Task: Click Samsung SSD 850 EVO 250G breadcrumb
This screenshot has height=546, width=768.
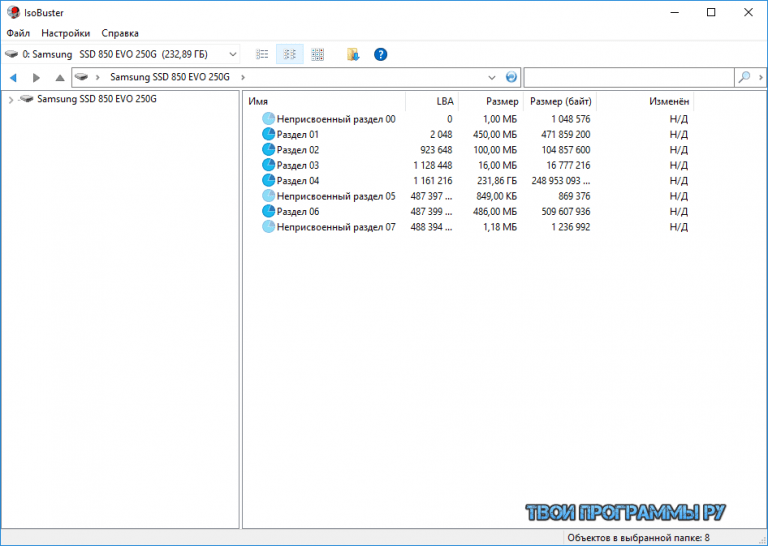Action: pos(169,77)
